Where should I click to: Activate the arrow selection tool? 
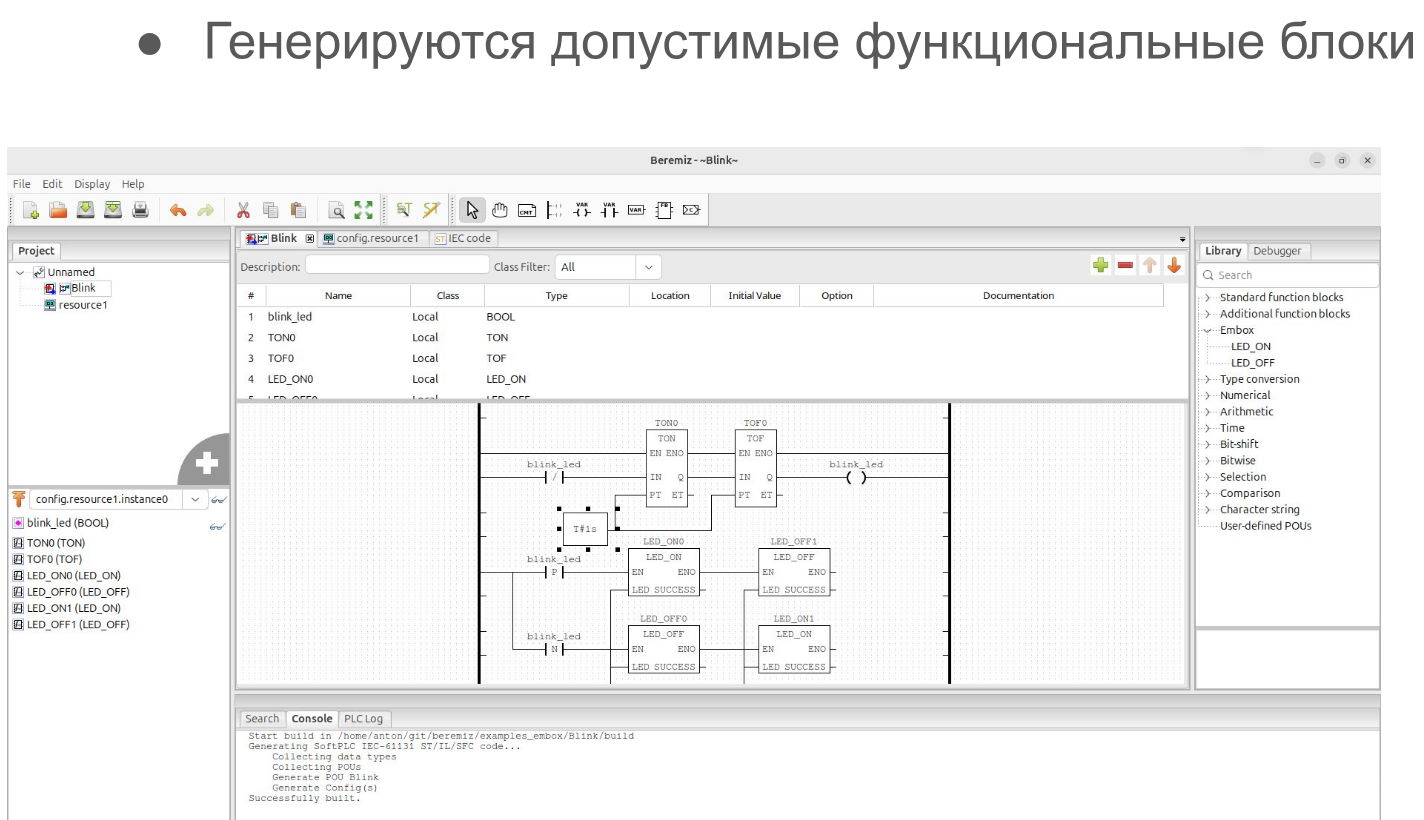[x=473, y=210]
